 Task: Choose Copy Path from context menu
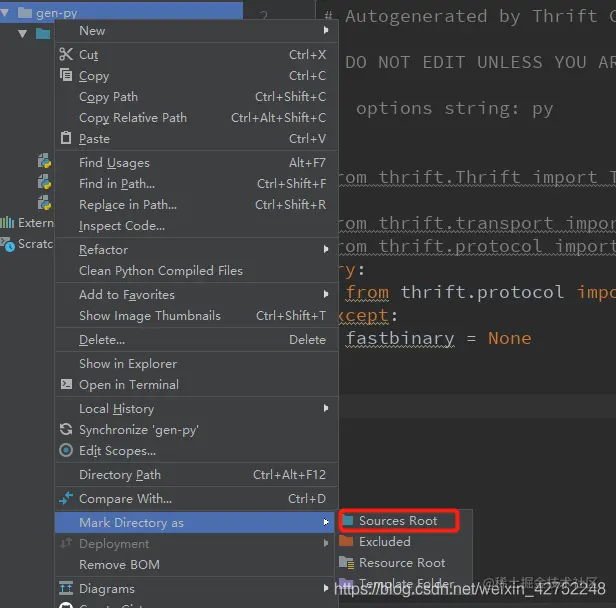[x=196, y=97]
